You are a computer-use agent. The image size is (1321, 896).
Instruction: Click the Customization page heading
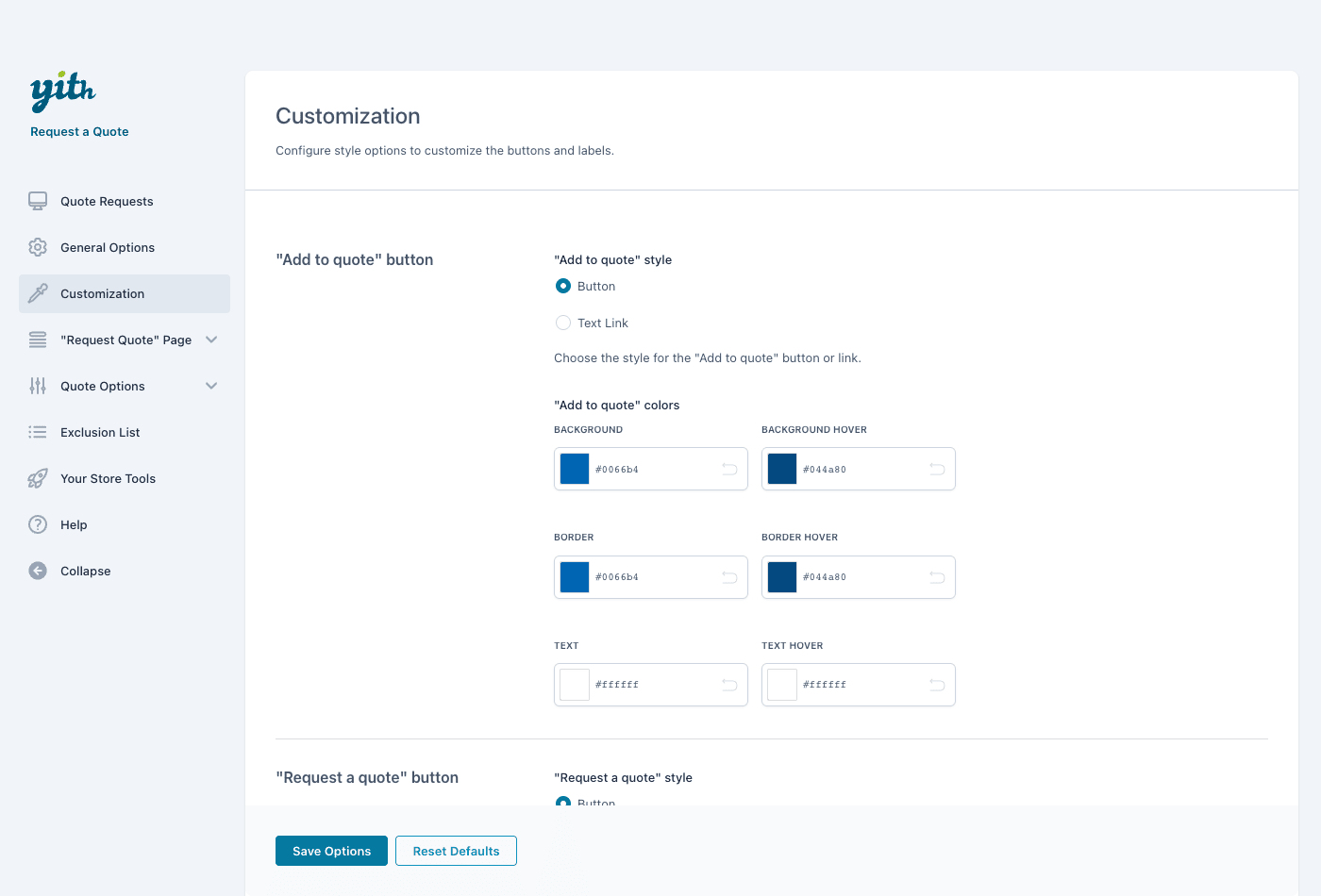coord(348,116)
